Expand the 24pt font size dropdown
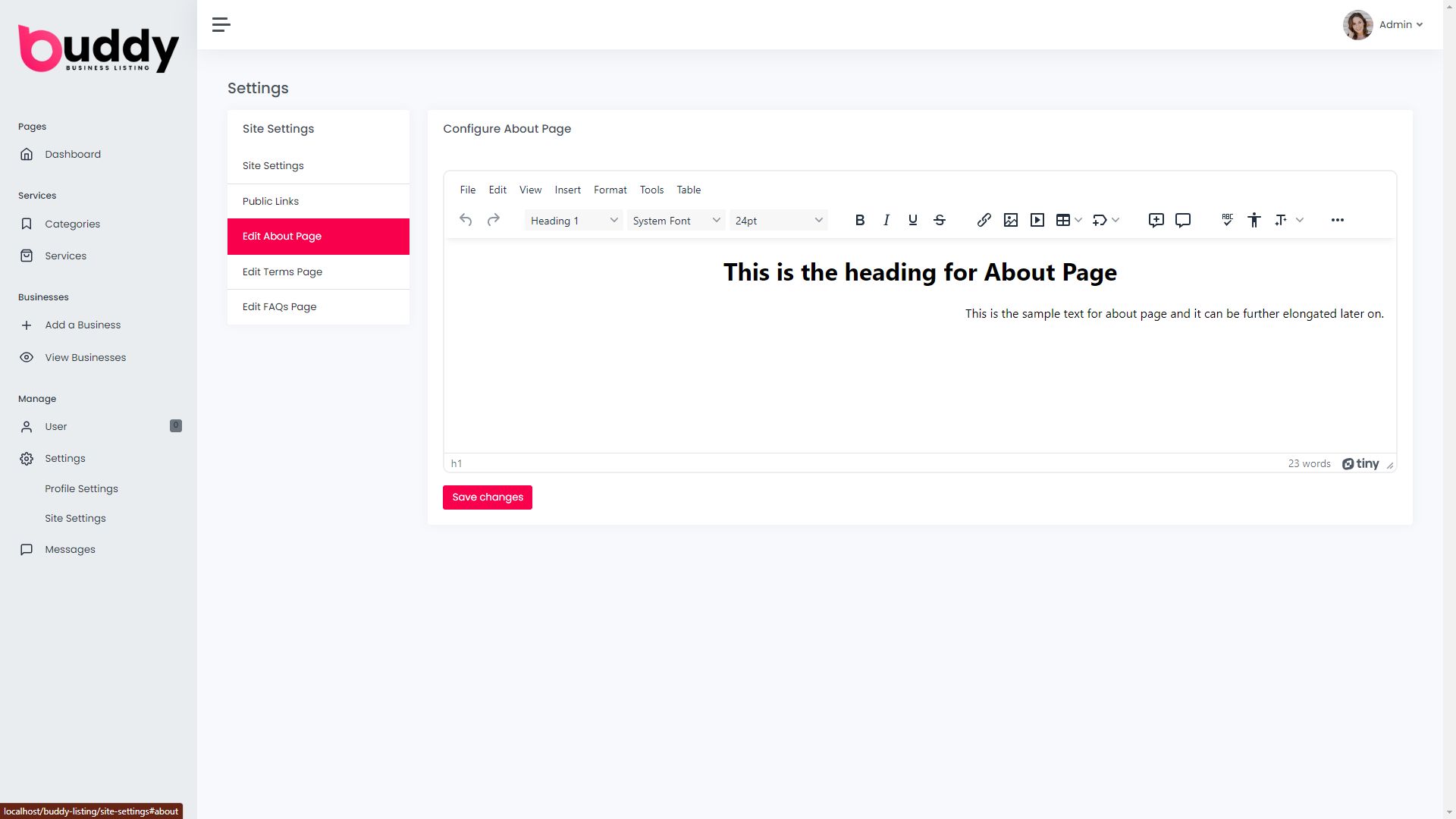 click(778, 221)
